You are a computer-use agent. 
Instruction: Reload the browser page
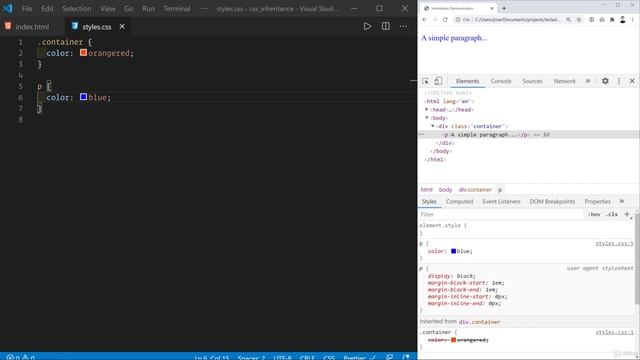(445, 20)
